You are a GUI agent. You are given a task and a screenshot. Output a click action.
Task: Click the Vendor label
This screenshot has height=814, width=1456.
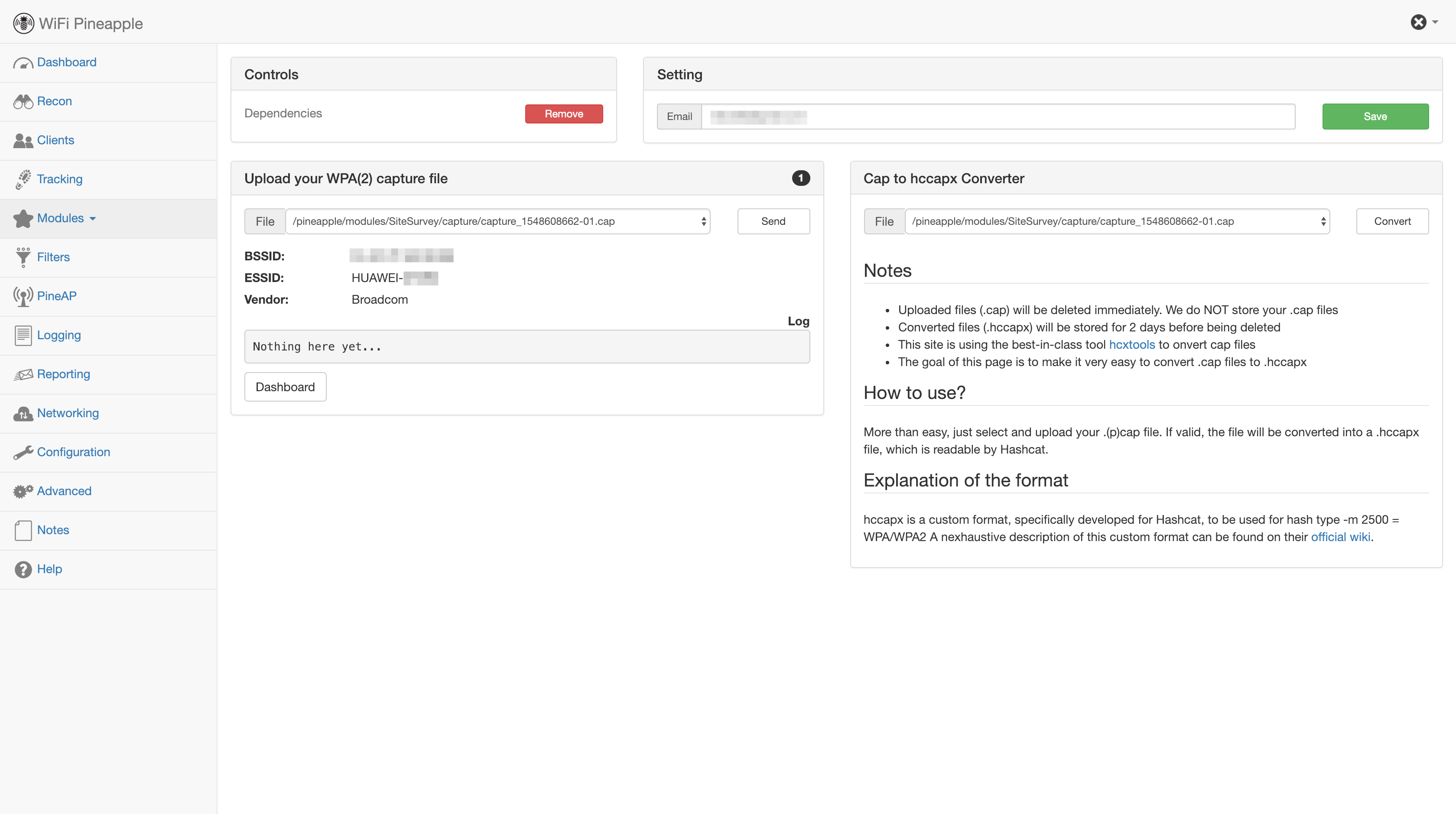[x=266, y=299]
